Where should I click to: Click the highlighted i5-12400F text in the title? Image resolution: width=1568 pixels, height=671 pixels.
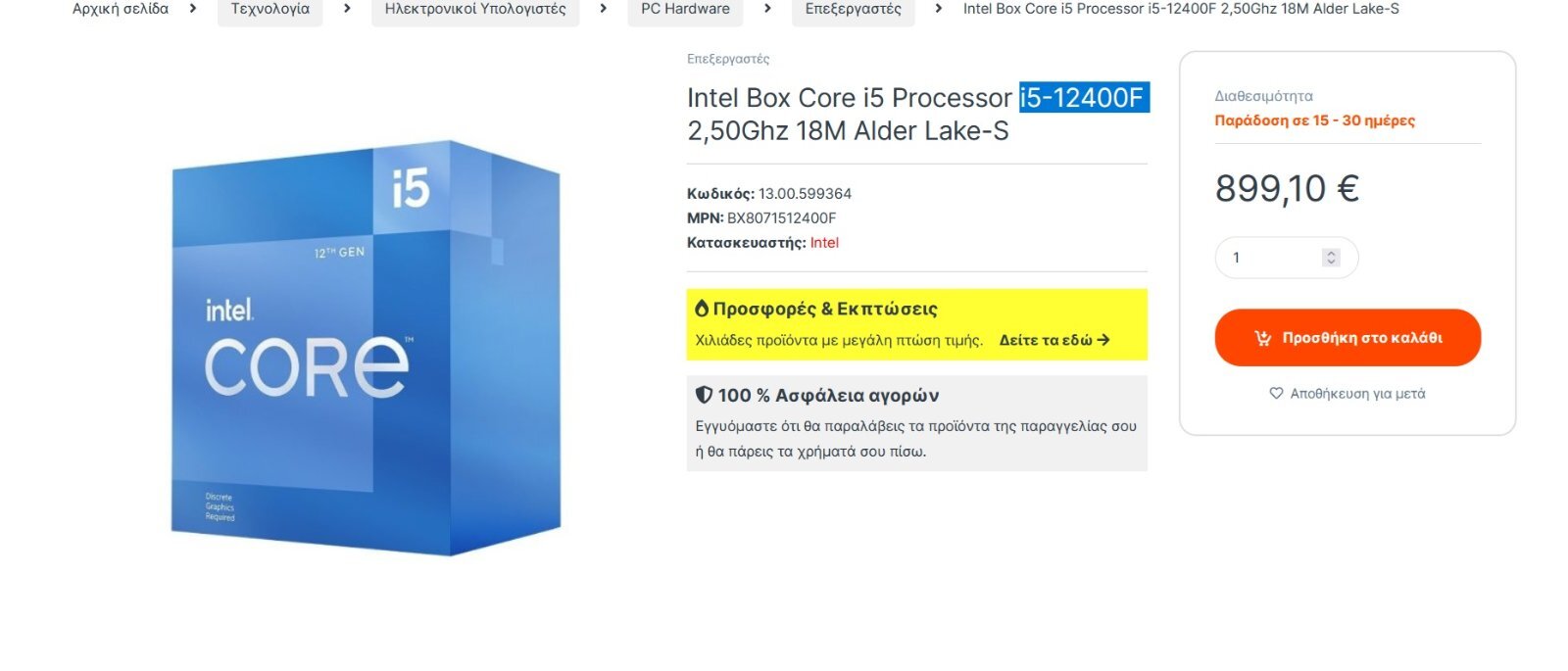point(1083,98)
